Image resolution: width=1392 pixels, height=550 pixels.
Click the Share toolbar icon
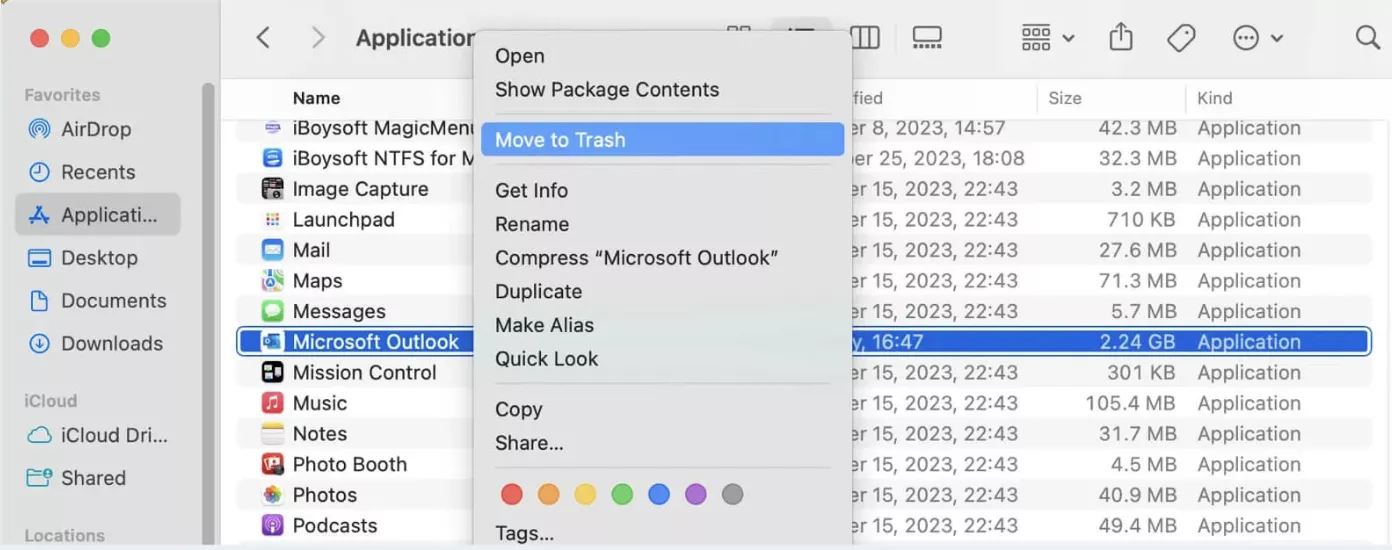click(1121, 38)
